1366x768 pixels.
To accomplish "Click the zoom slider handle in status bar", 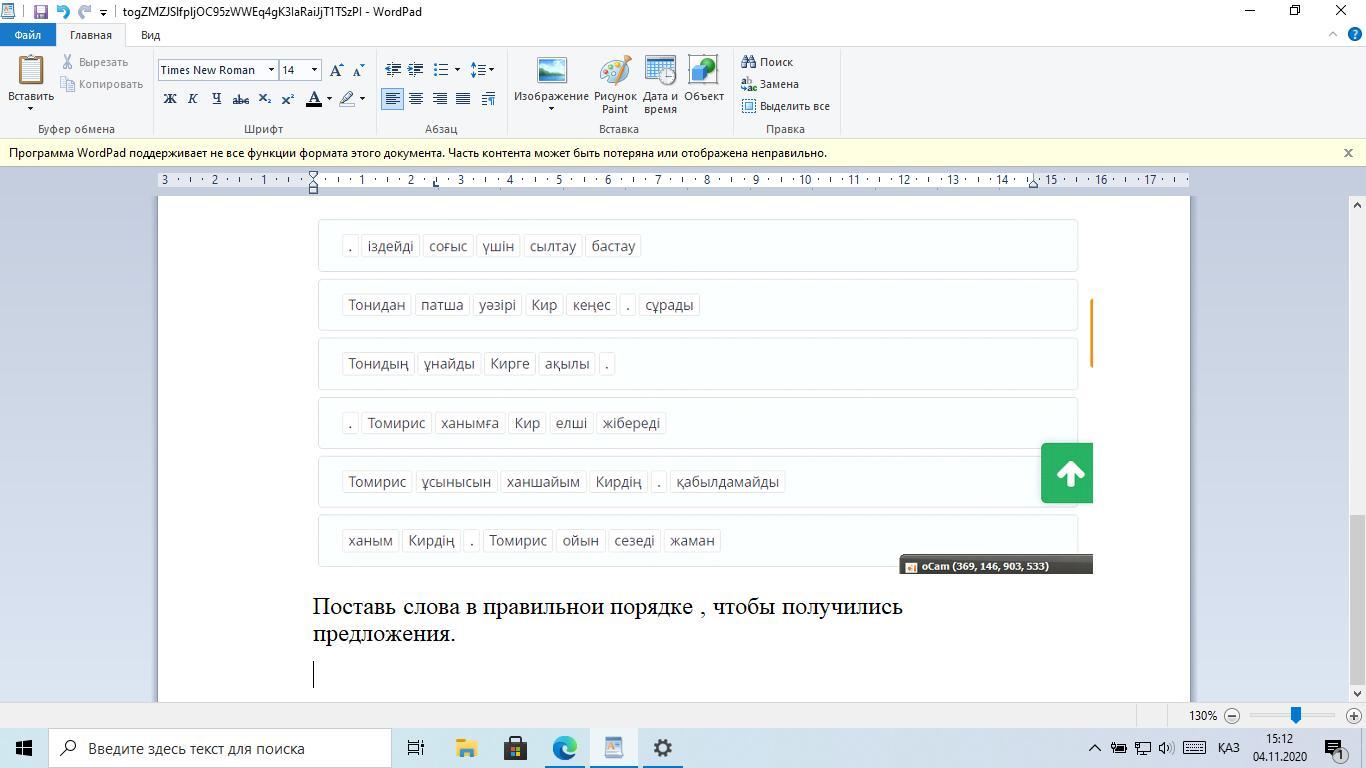I will pyautogui.click(x=1296, y=715).
